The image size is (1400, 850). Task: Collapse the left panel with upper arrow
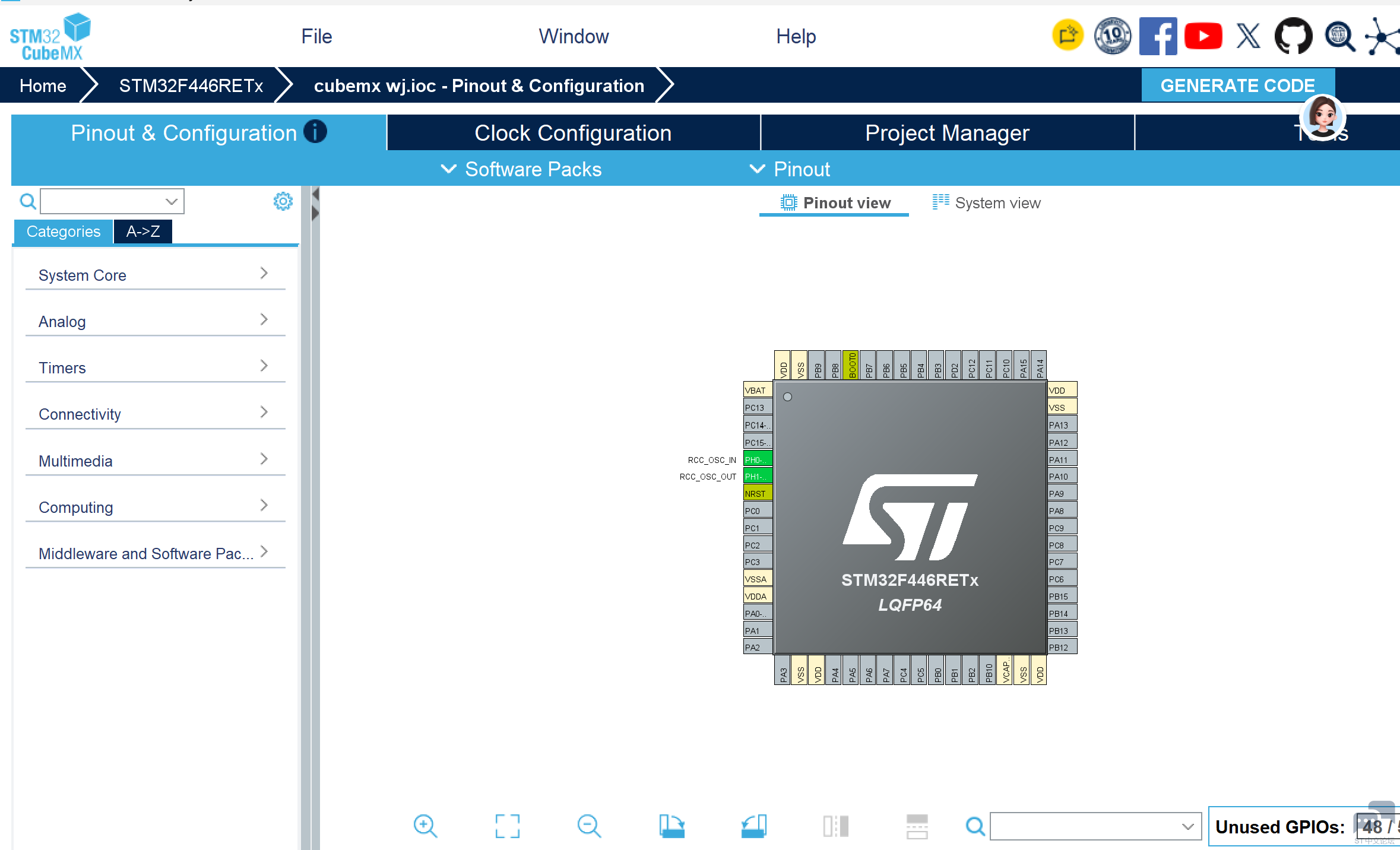click(x=315, y=194)
